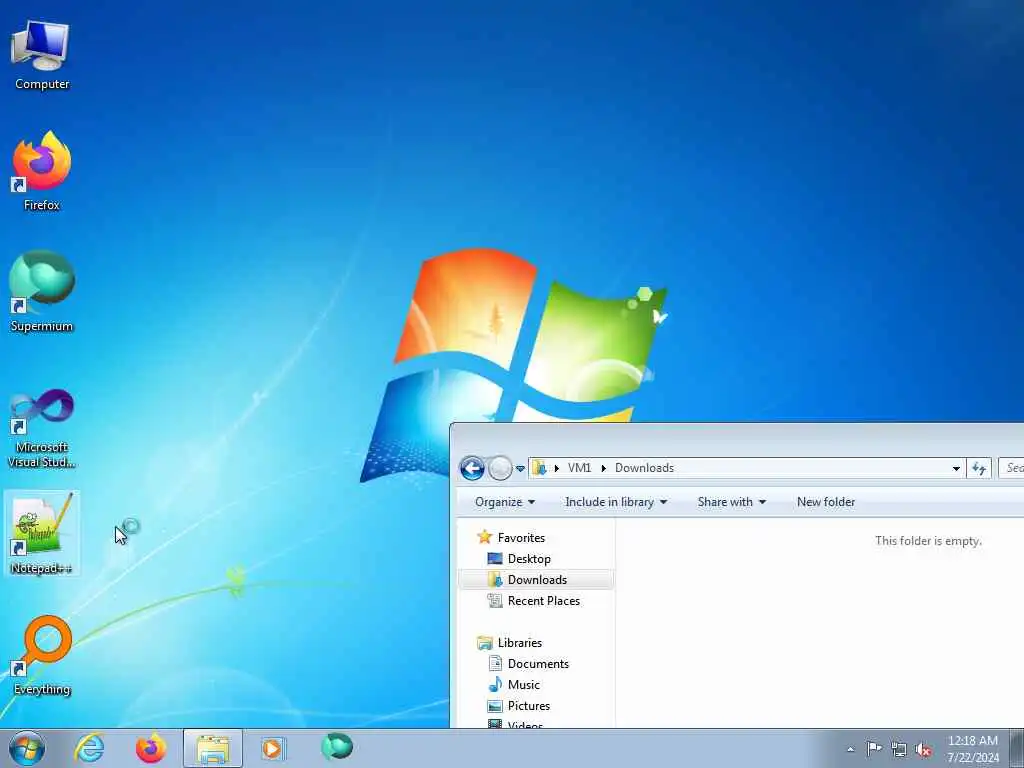Go back in the Explorer window
The image size is (1024, 768).
pos(472,468)
